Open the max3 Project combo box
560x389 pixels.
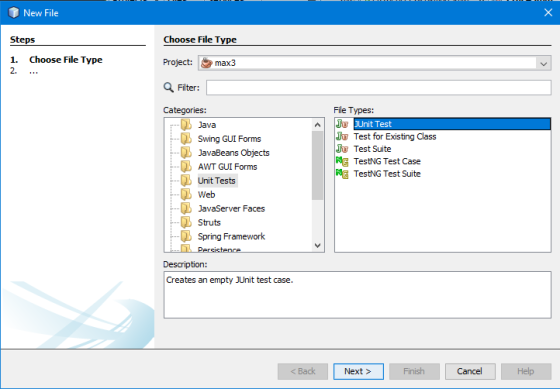pyautogui.click(x=375, y=63)
